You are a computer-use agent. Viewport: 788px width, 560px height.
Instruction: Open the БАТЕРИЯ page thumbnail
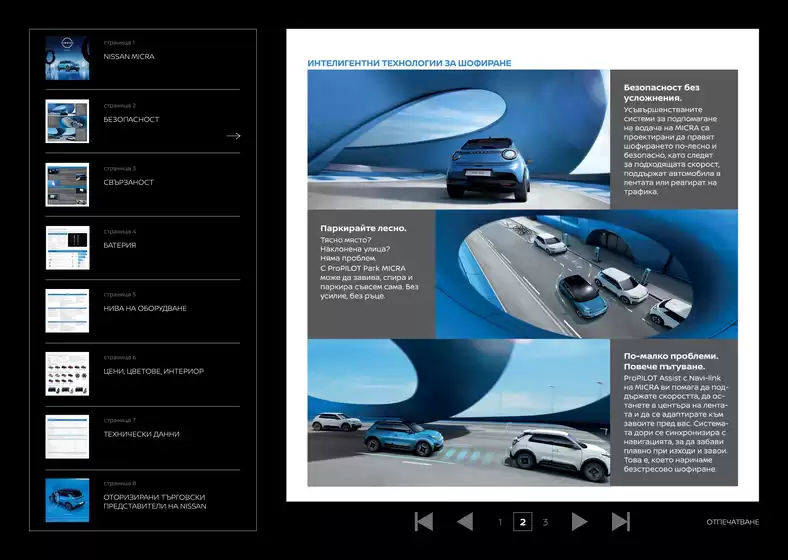coord(67,247)
